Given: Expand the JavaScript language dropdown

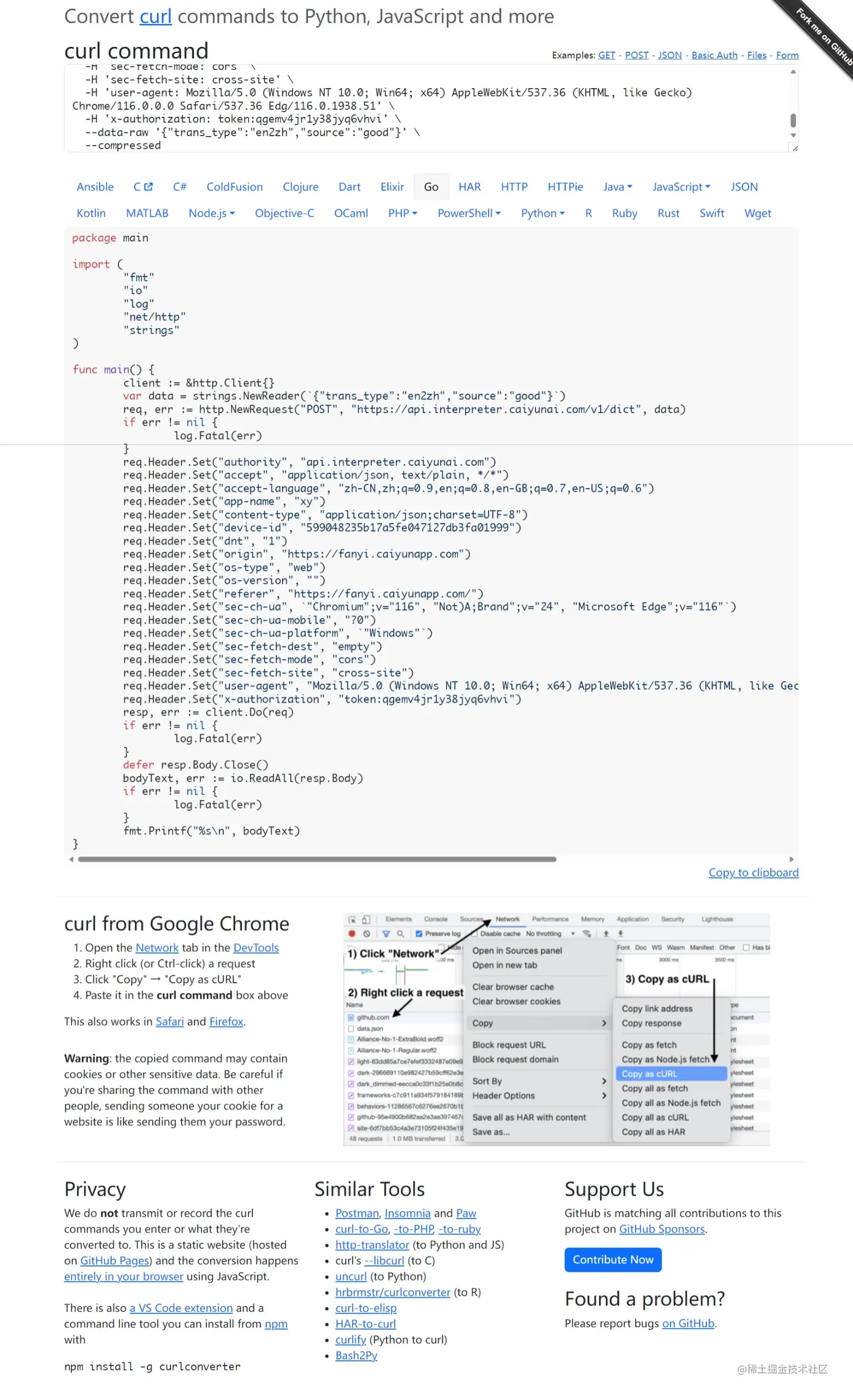Looking at the screenshot, I should coord(681,187).
